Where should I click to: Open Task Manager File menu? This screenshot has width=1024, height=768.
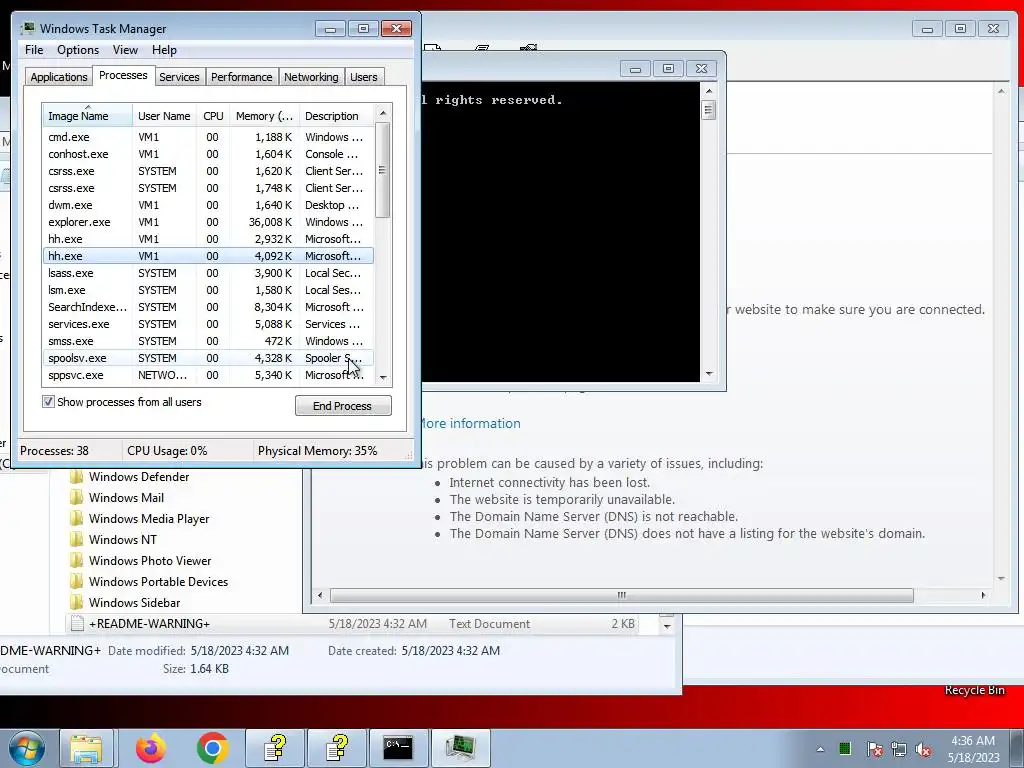(x=34, y=50)
